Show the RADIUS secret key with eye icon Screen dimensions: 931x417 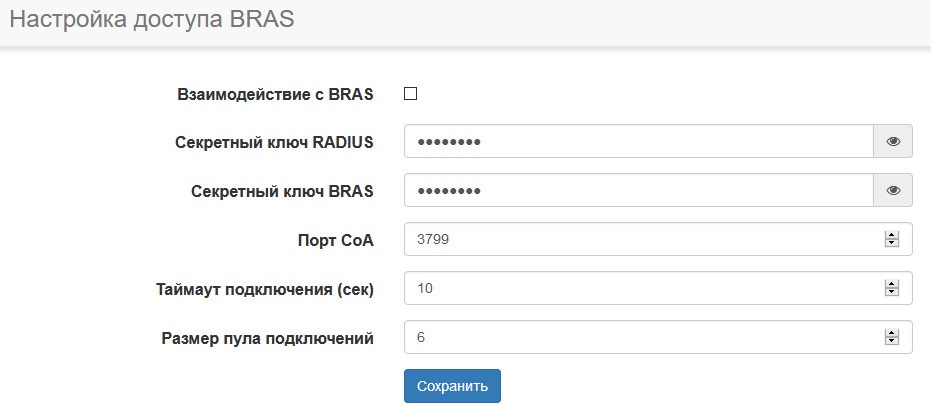coord(893,142)
